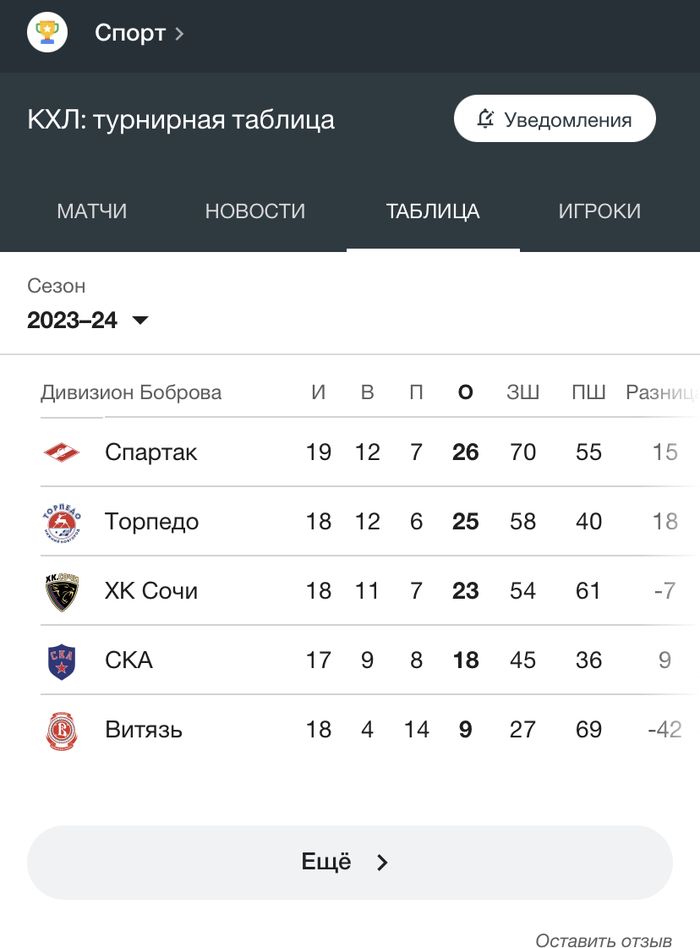Image resolution: width=700 pixels, height=948 pixels.
Task: Click the Spartak team logo
Action: coord(62,452)
